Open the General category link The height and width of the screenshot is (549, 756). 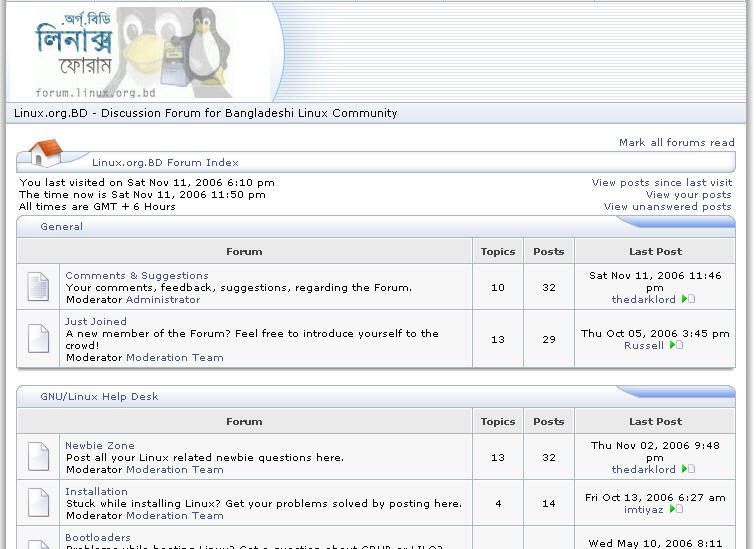61,227
